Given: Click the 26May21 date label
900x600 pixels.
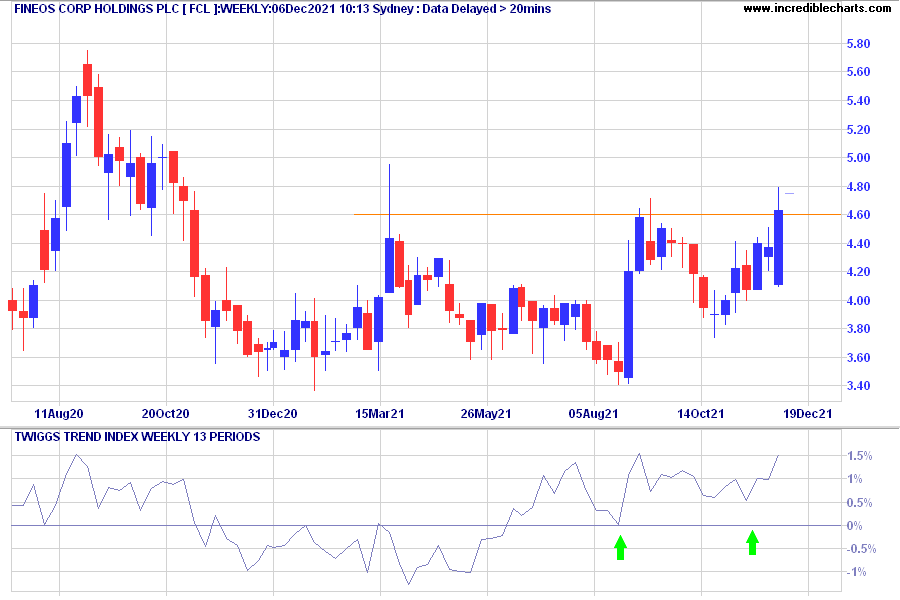Looking at the screenshot, I should (x=486, y=413).
